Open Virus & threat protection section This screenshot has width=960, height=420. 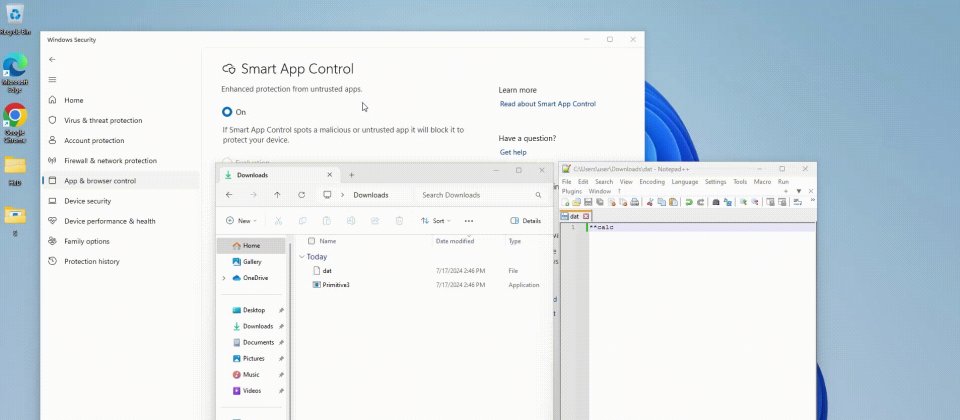[x=103, y=121]
